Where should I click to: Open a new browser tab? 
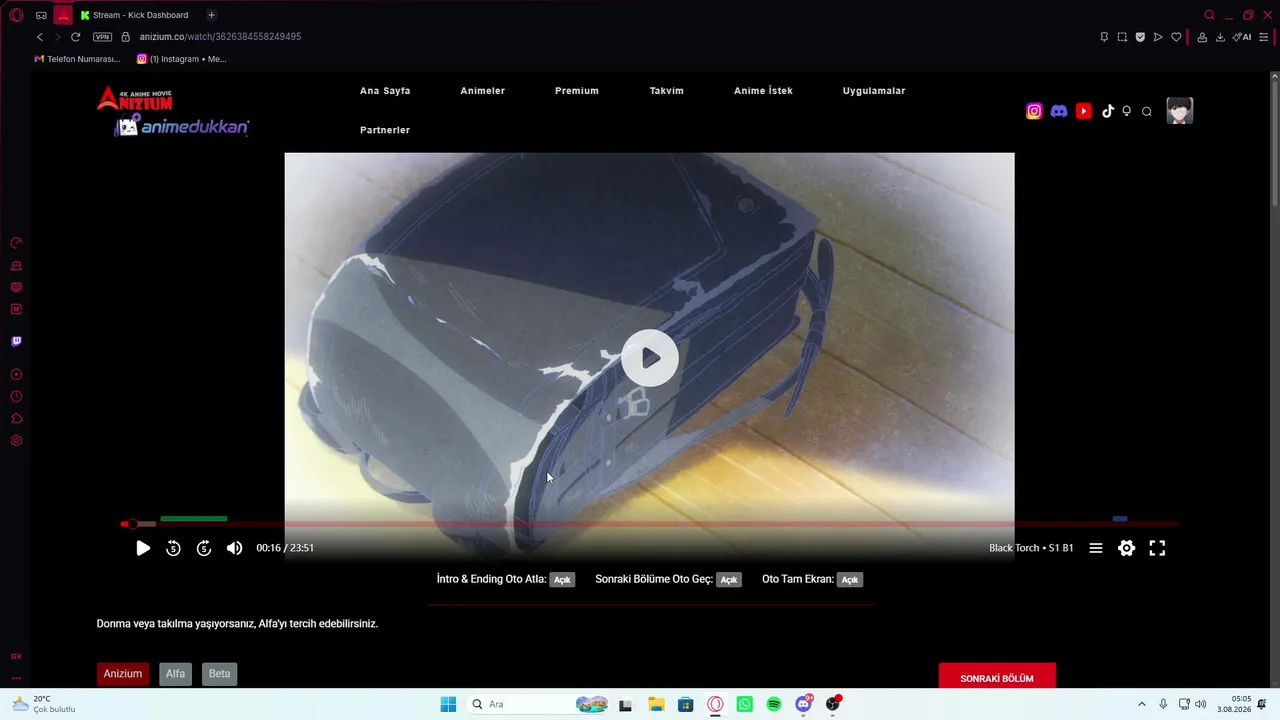(211, 15)
